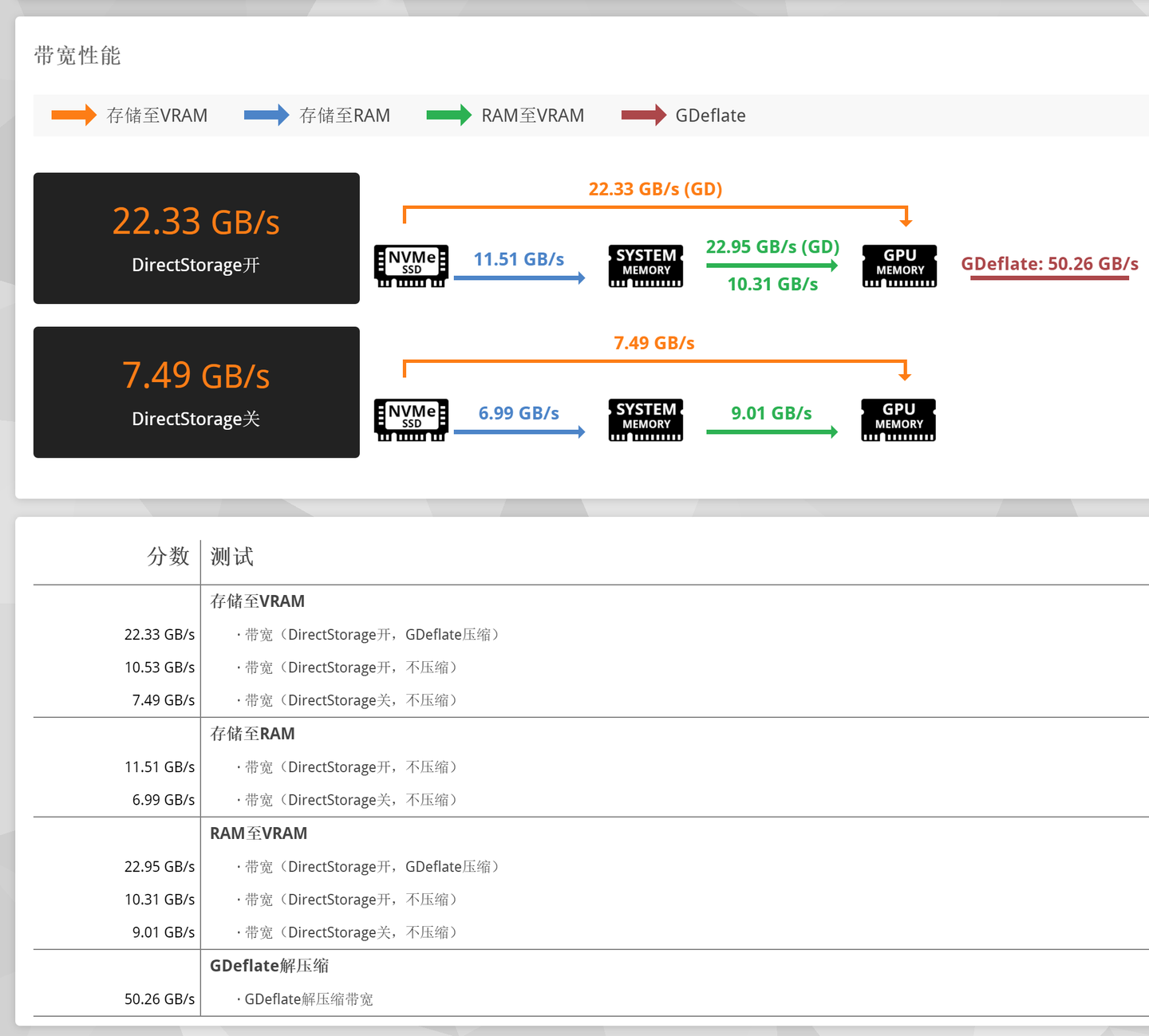Click the red GDeflate: 50.26 GB/s label
This screenshot has width=1149, height=1036.
(1049, 264)
